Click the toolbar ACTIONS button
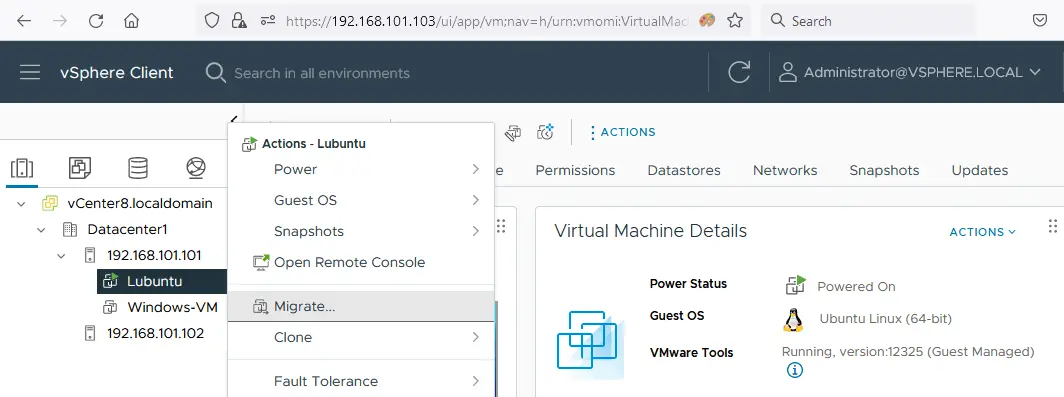Viewport: 1064px width, 397px height. (622, 132)
